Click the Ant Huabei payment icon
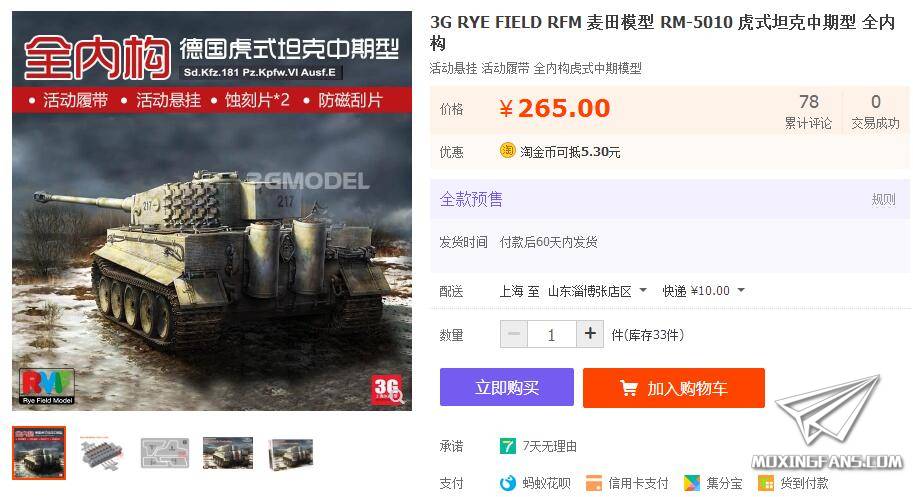 507,483
